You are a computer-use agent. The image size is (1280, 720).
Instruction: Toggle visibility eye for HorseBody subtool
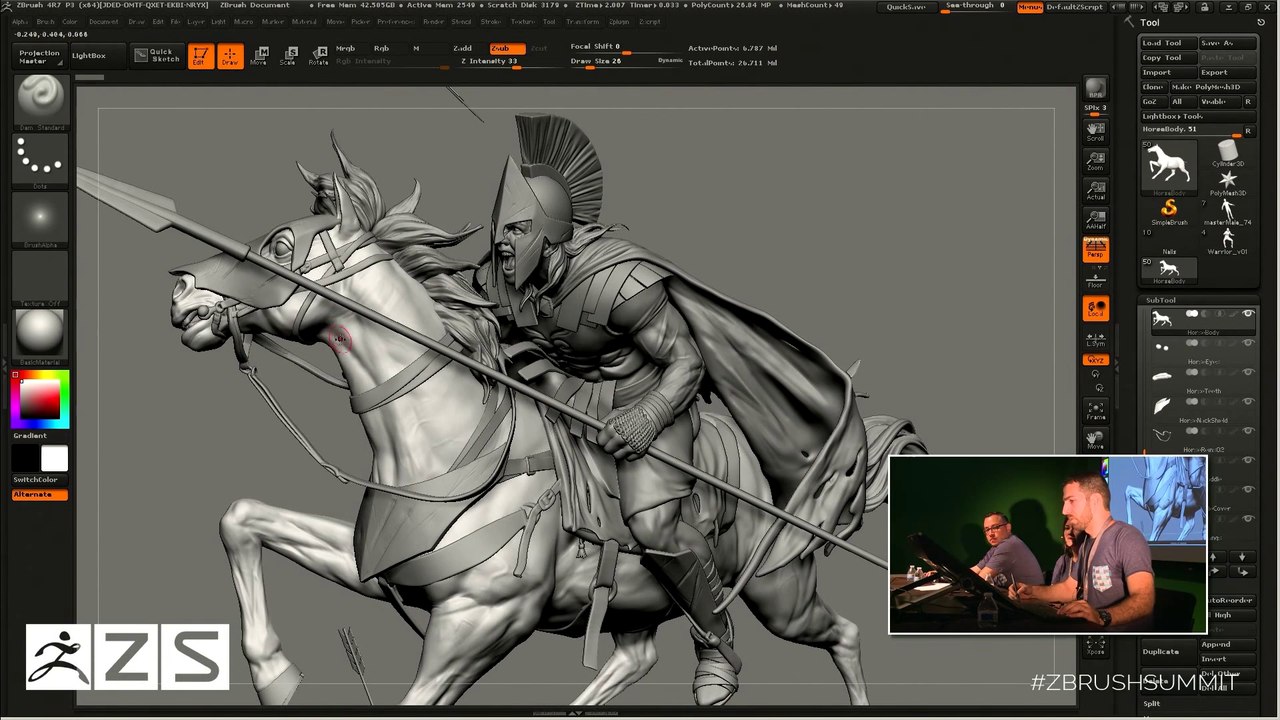coord(1248,315)
